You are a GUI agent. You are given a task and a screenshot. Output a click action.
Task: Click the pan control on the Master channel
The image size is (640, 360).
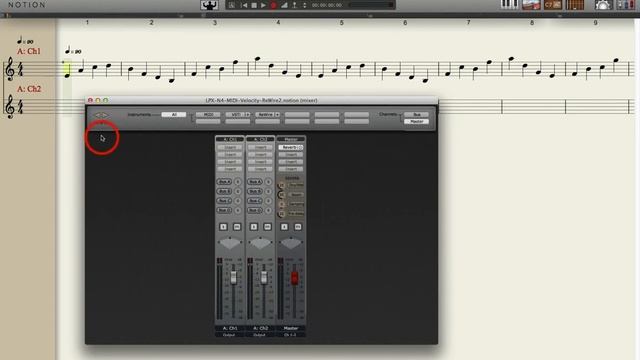291,243
